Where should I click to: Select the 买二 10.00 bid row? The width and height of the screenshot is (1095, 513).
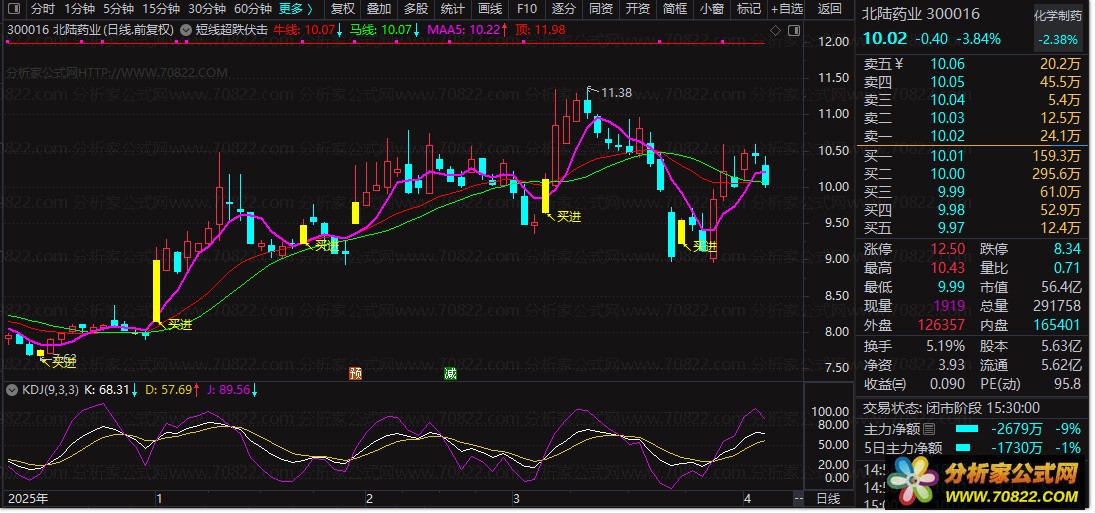coord(973,174)
